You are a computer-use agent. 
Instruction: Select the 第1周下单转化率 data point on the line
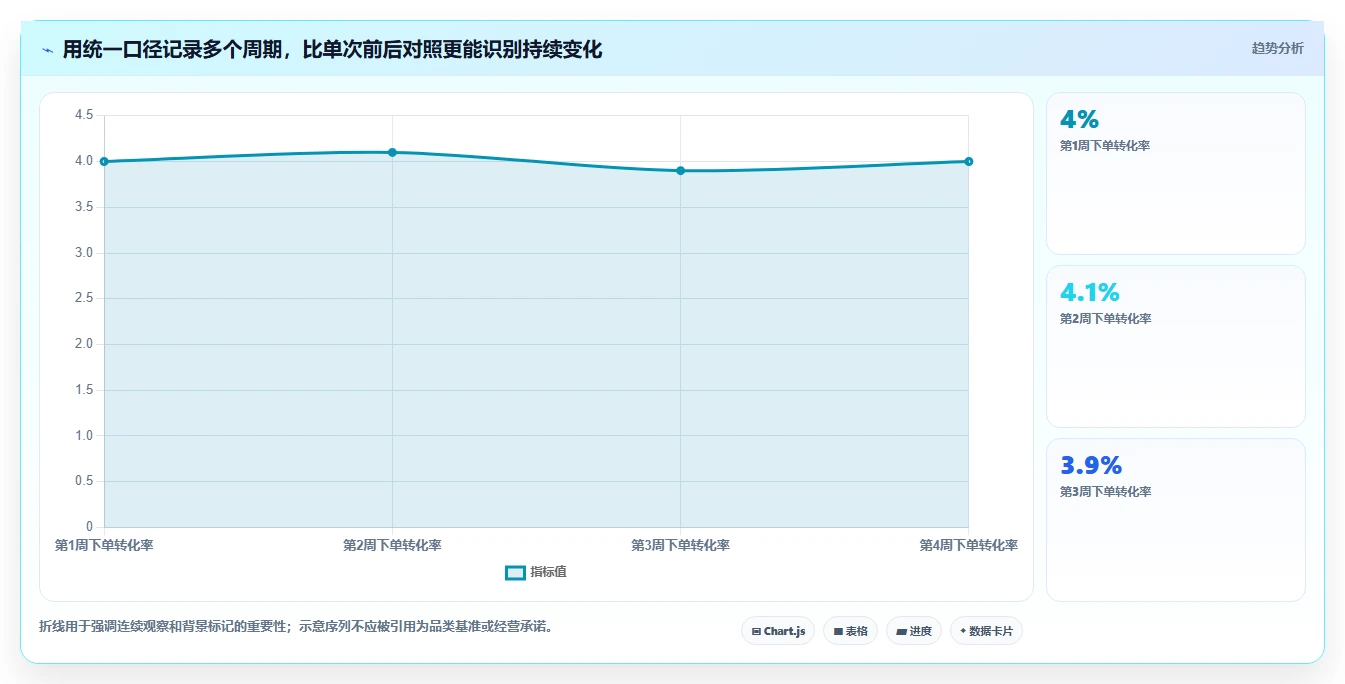tap(104, 161)
